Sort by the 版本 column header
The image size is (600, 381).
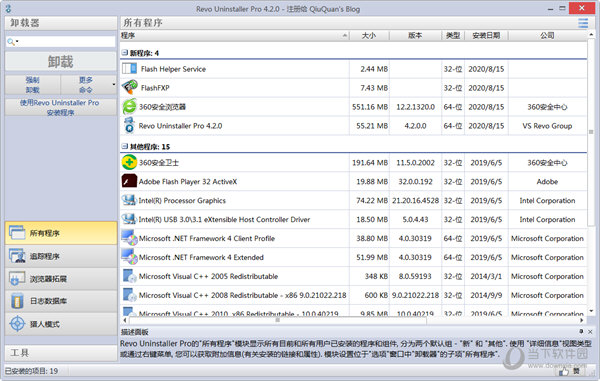[415, 36]
